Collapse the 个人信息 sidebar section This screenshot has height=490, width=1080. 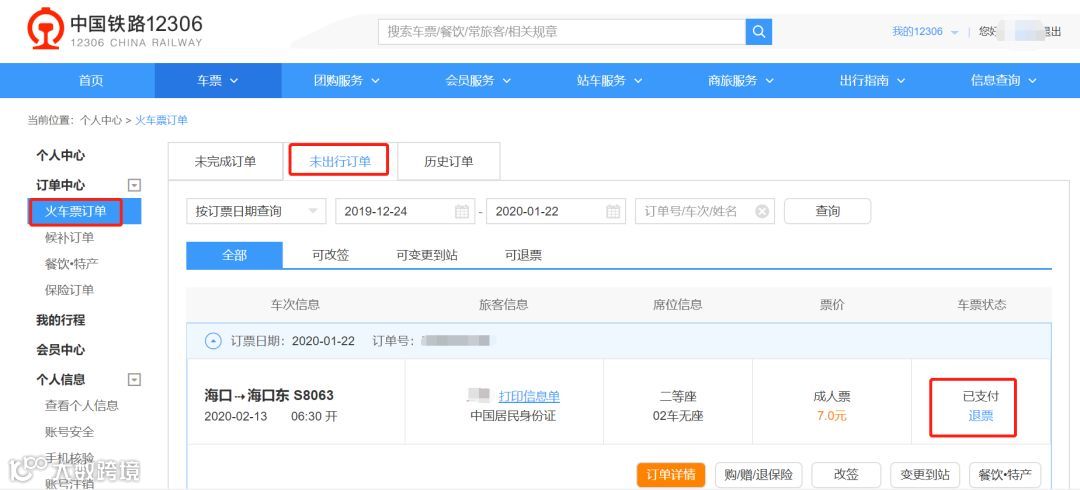134,379
